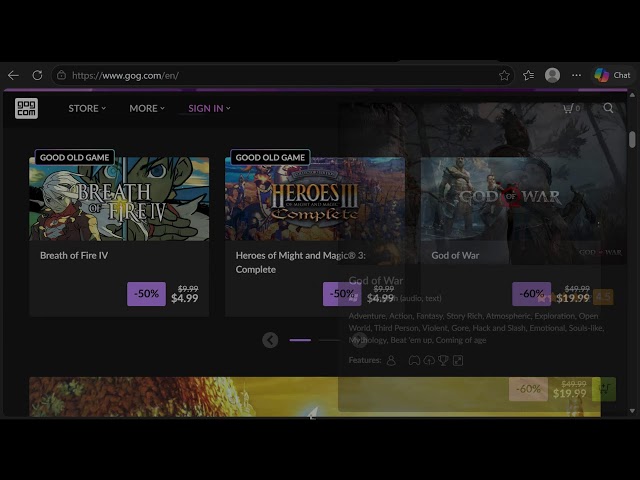Click the single-player feature icon
The height and width of the screenshot is (480, 640).
click(391, 360)
